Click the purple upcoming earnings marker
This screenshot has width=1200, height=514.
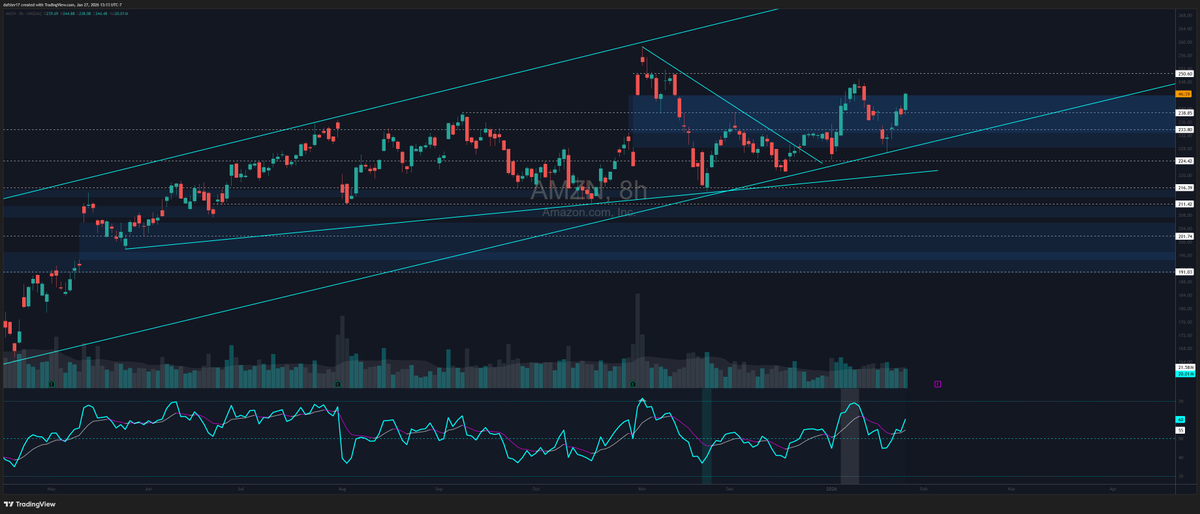[937, 383]
